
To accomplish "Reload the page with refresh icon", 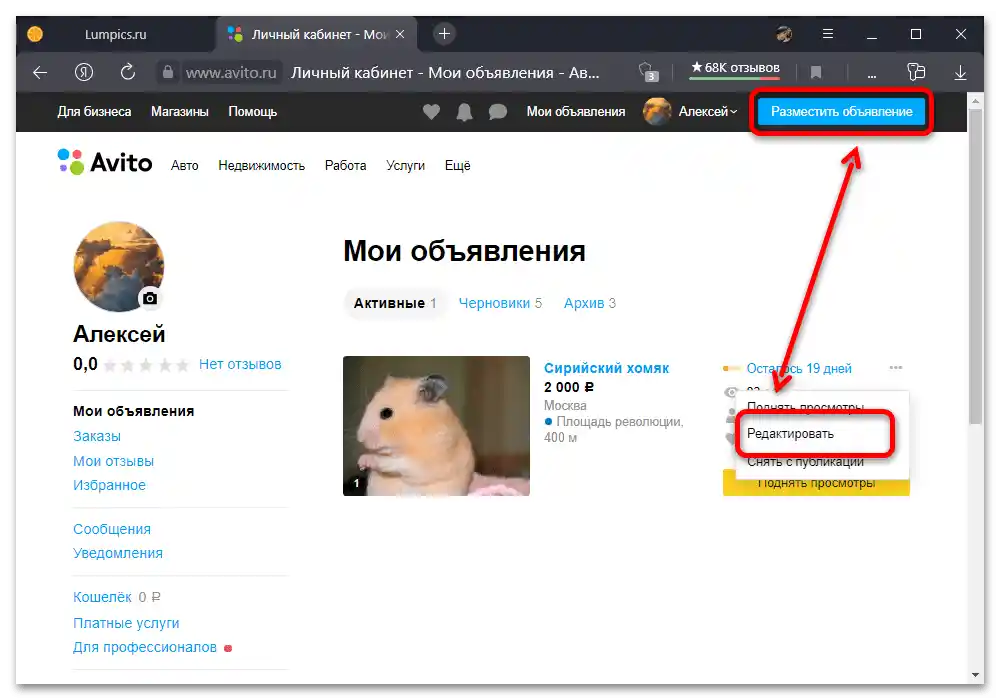I will point(128,72).
